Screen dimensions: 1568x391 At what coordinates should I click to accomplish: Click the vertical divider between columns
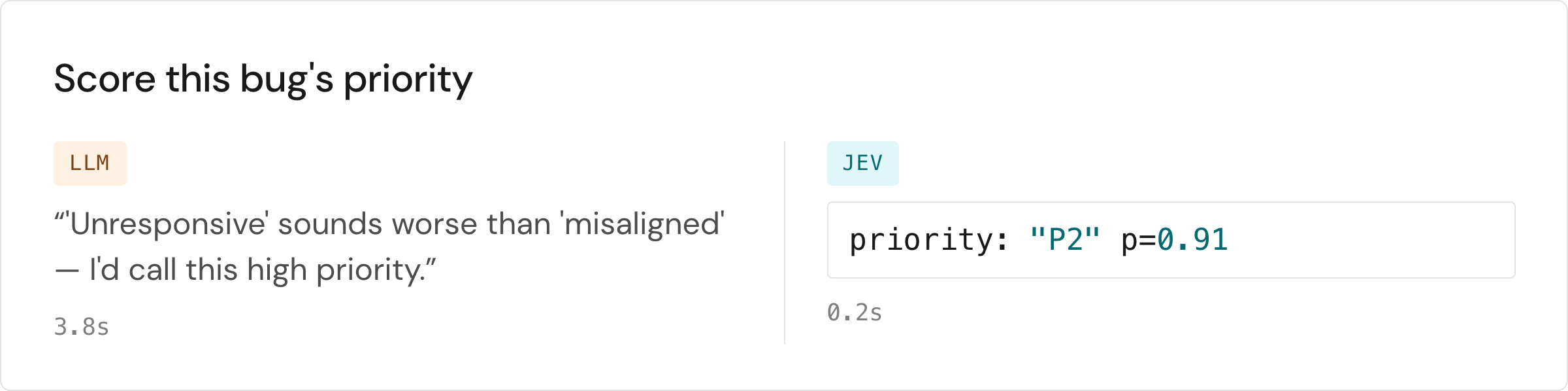pyautogui.click(x=785, y=243)
